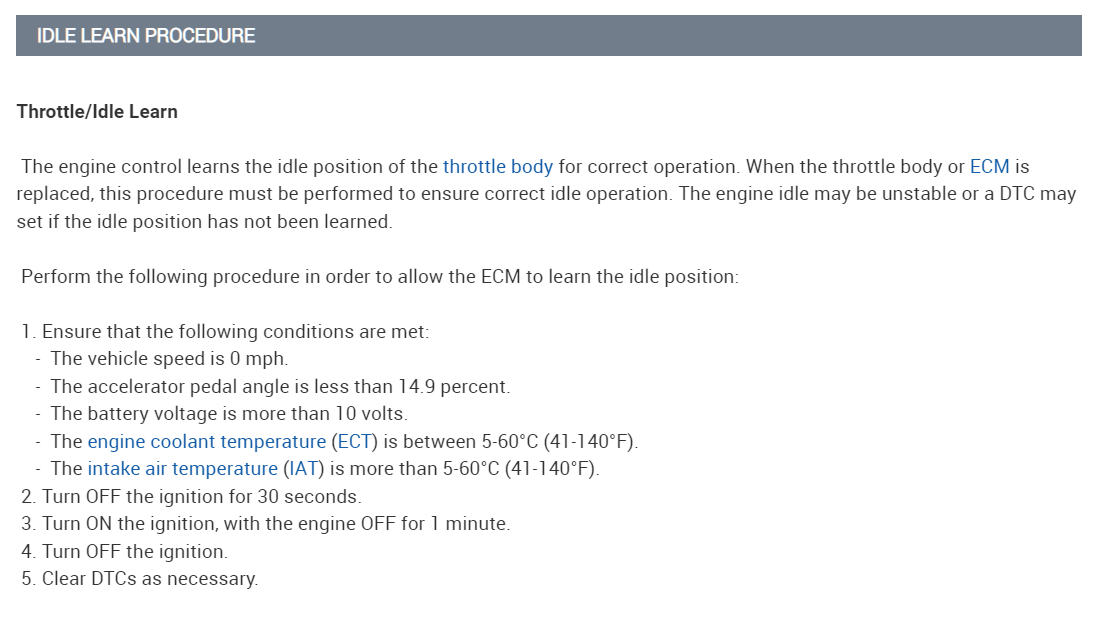Click step 2 about ignition off for 30 seconds
1105x625 pixels.
[201, 496]
